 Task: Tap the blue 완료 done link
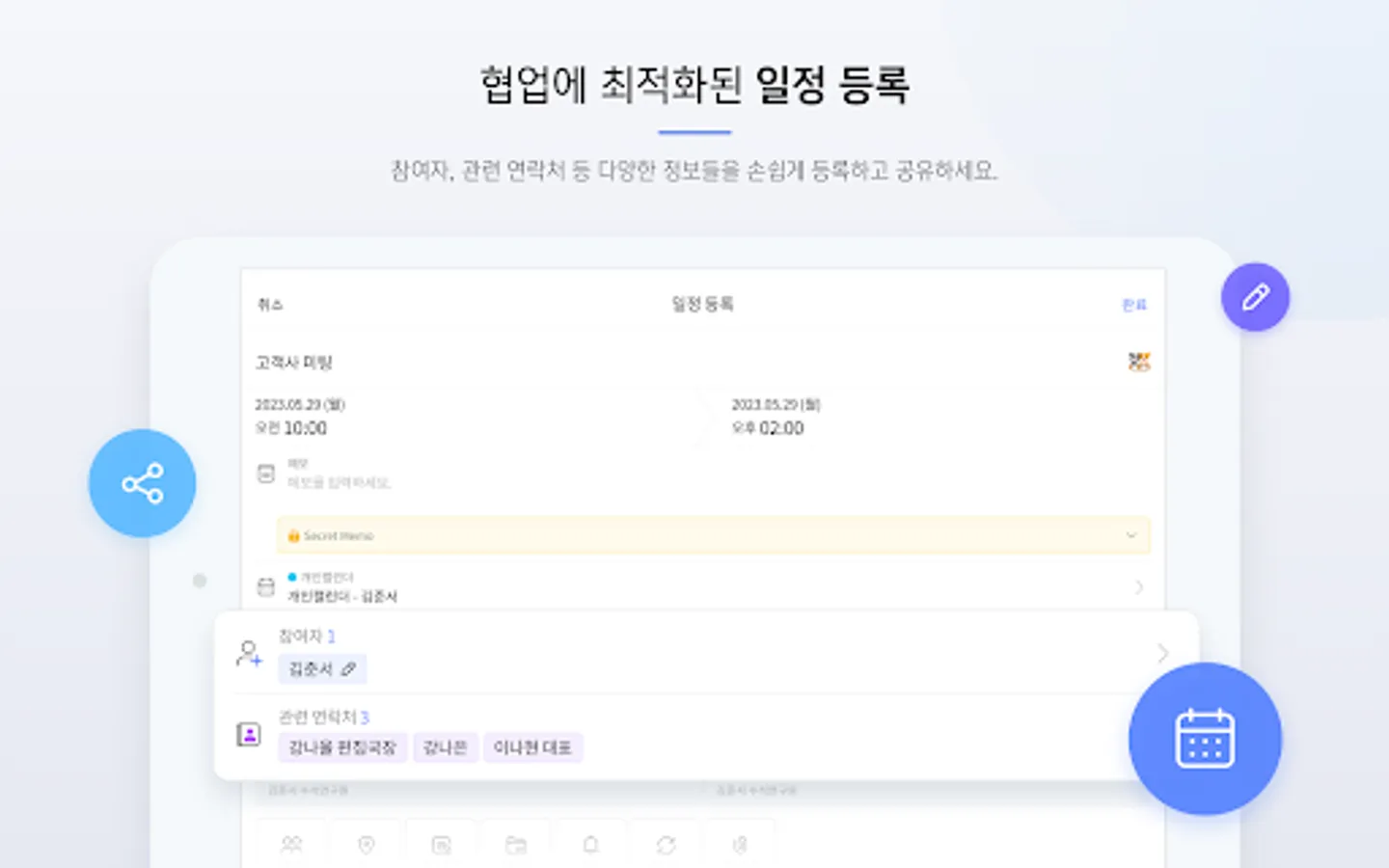tap(1134, 305)
